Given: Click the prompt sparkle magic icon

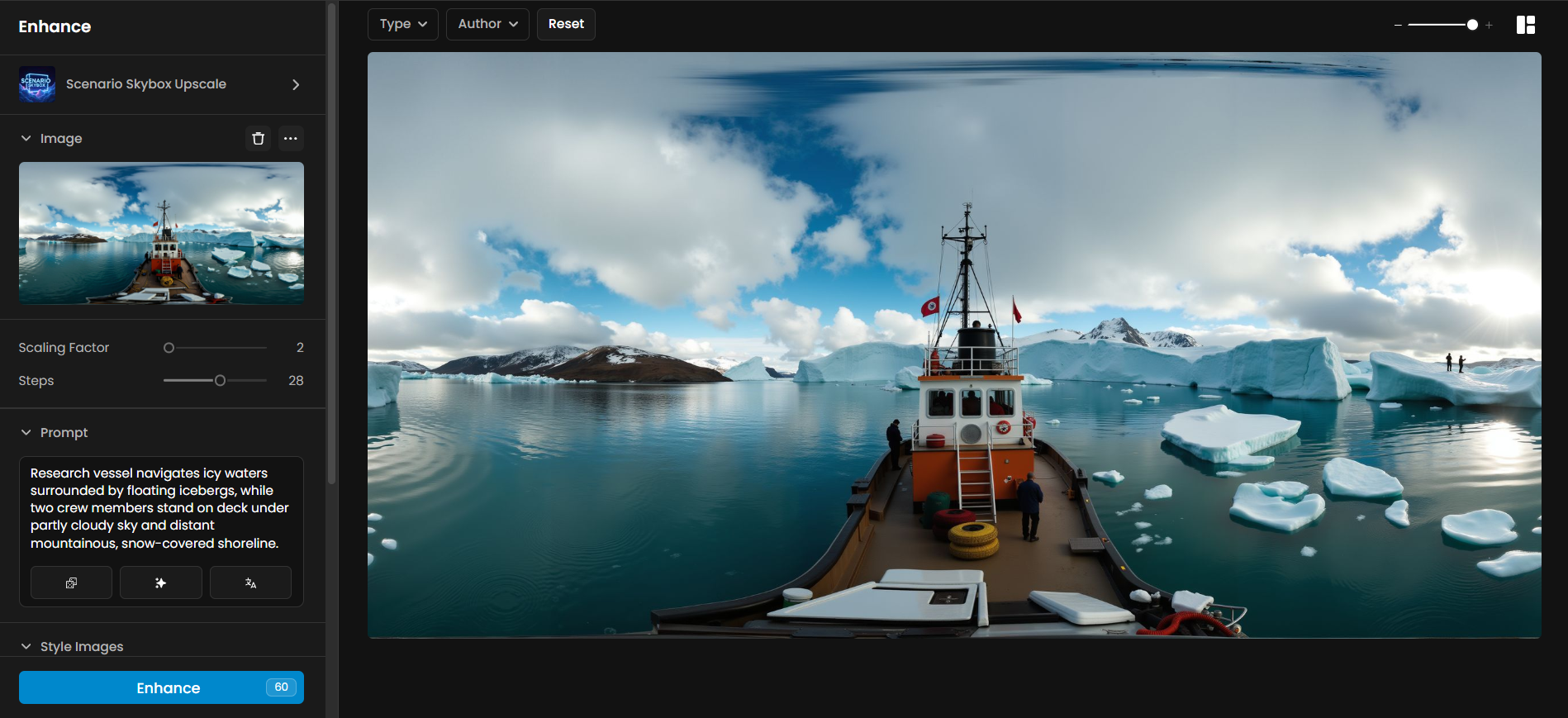Looking at the screenshot, I should click(161, 582).
